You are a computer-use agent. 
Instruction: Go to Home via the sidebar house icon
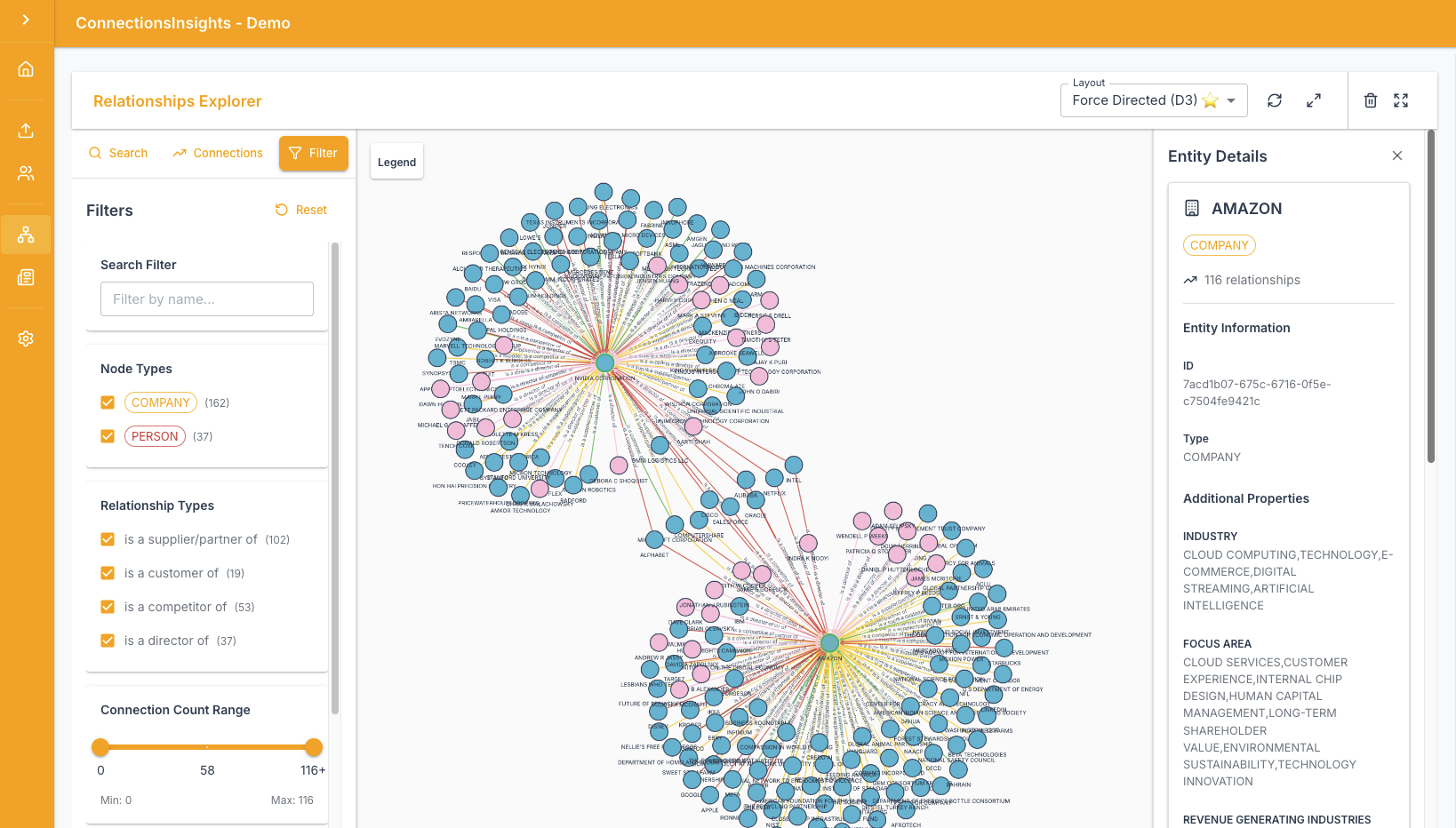(26, 69)
